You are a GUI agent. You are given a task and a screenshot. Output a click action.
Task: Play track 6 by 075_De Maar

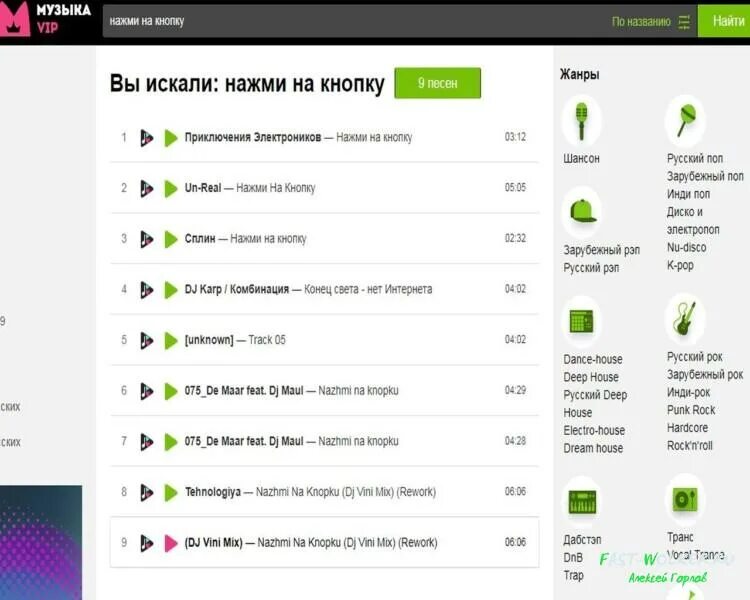(171, 391)
